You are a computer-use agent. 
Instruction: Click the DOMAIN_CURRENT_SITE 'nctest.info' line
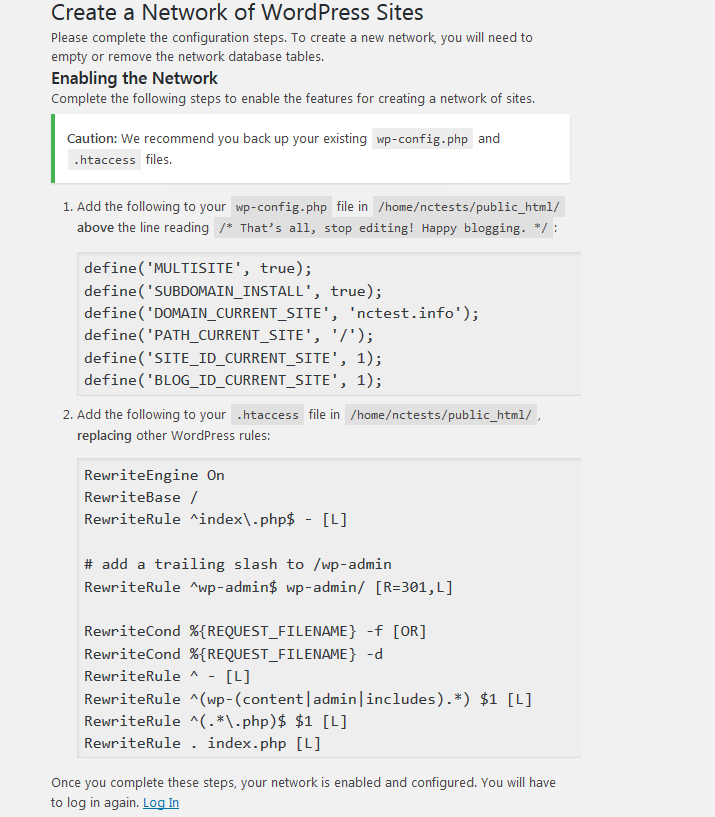click(281, 313)
